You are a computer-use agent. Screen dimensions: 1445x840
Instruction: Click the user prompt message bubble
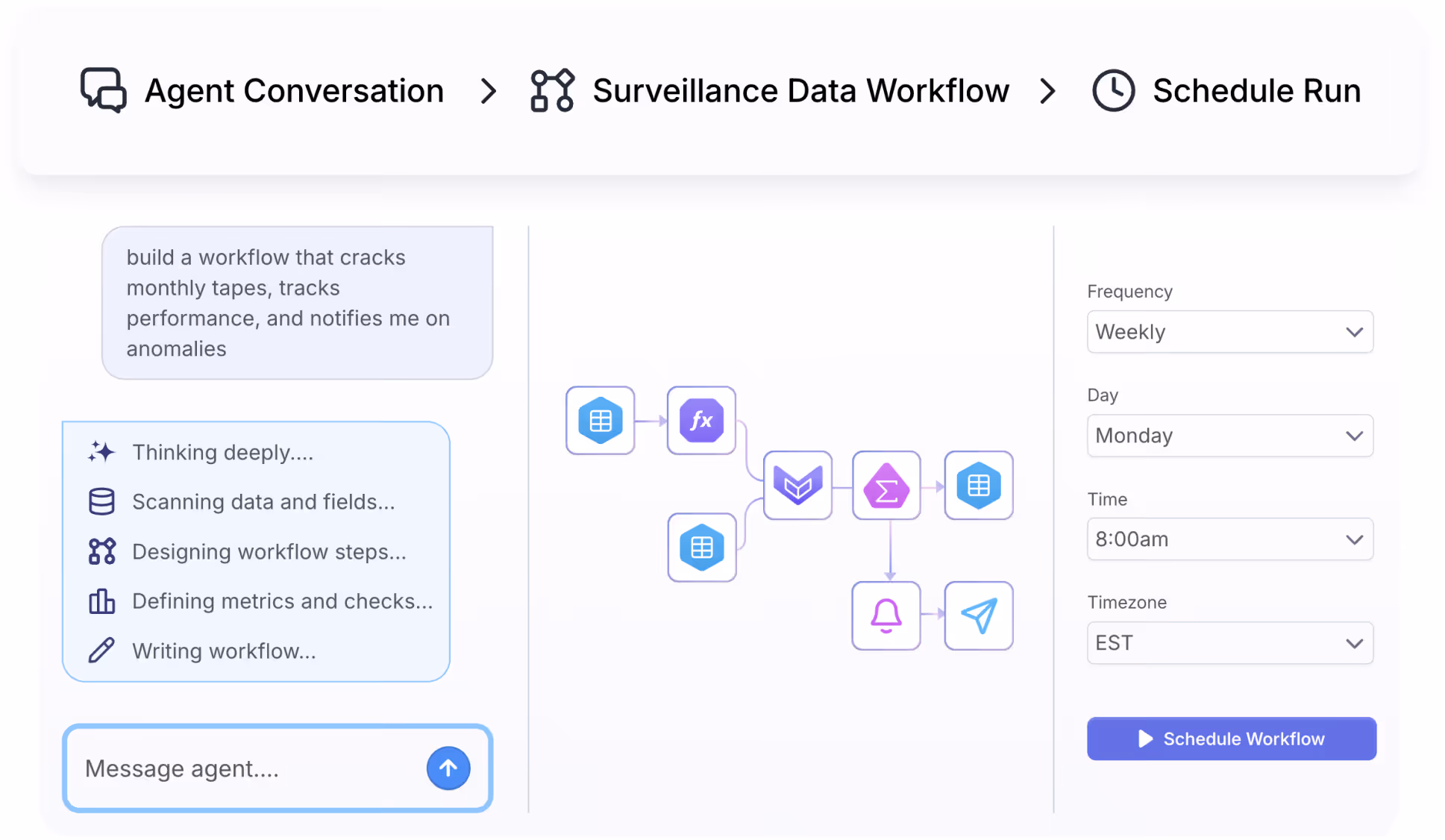[x=298, y=303]
